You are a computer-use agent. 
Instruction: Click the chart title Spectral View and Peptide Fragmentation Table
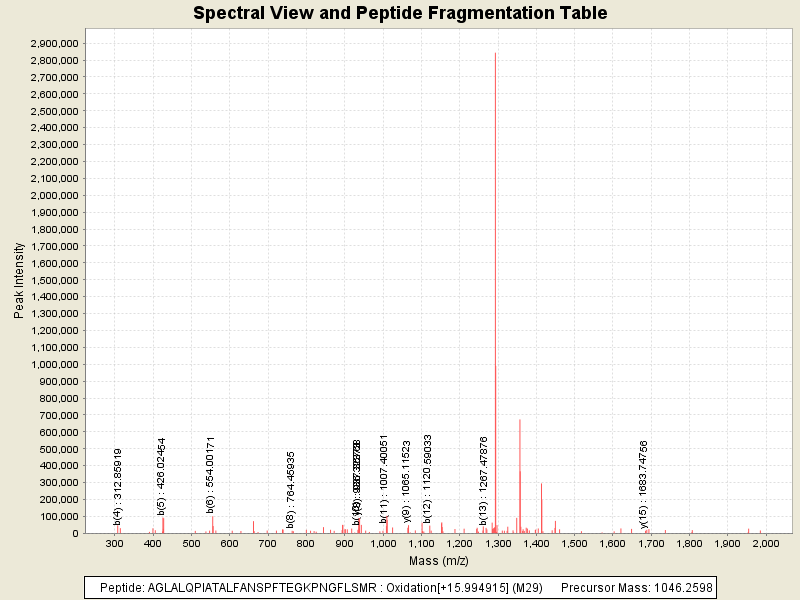[x=400, y=13]
